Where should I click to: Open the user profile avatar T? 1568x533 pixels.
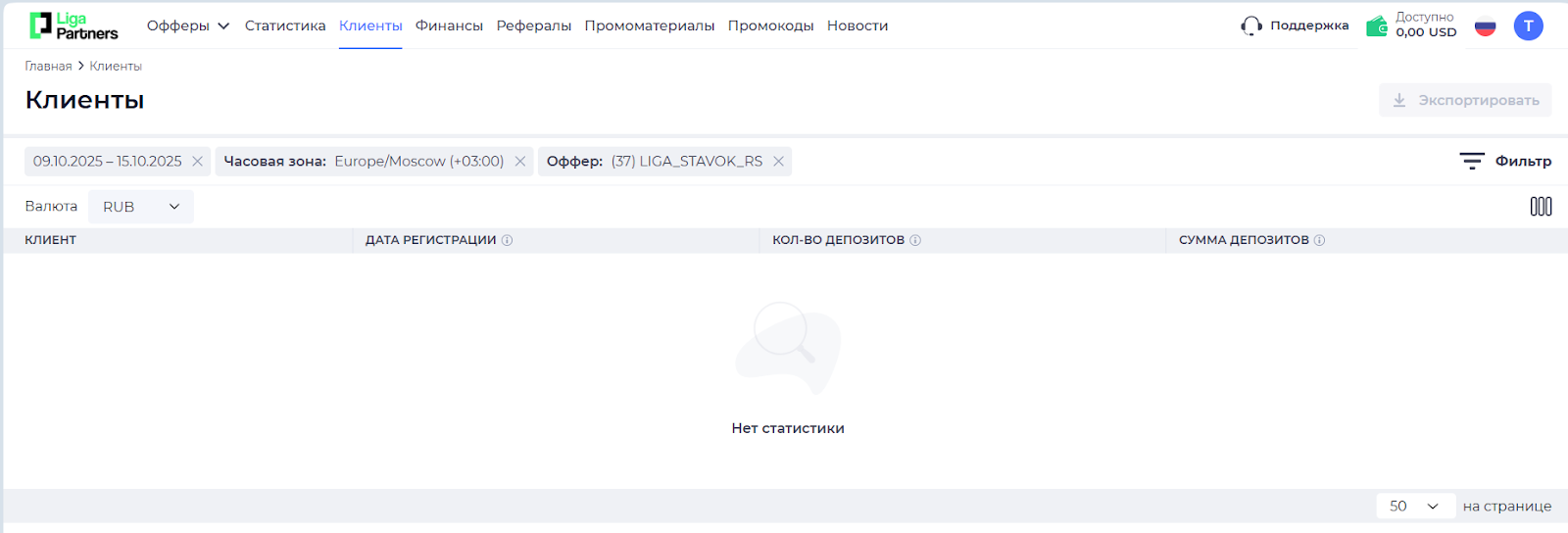point(1528,25)
